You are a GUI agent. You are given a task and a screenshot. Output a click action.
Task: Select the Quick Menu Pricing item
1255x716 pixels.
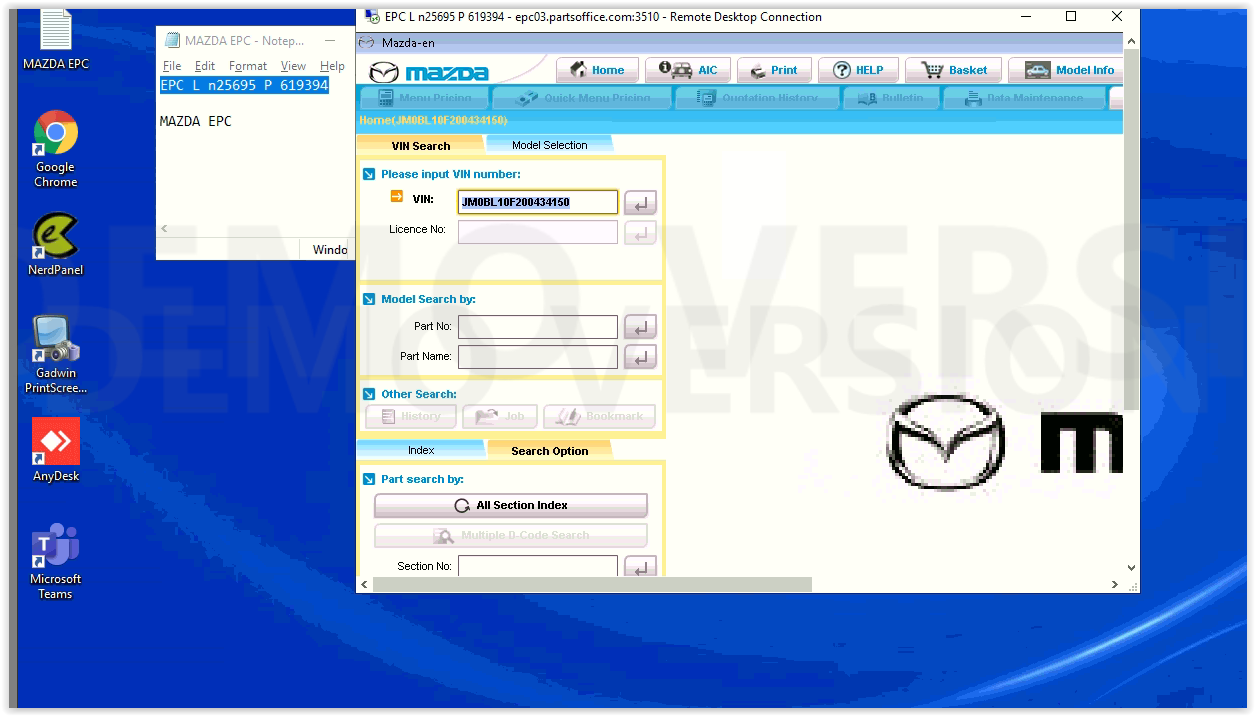(583, 98)
